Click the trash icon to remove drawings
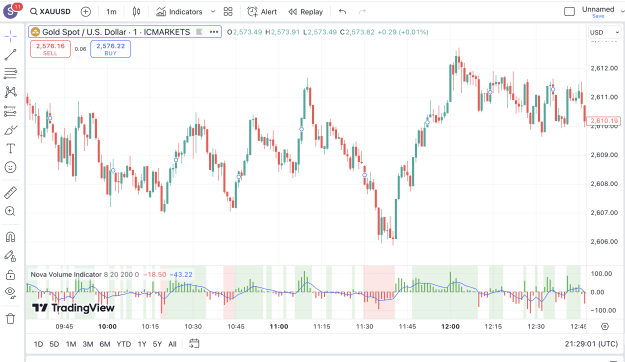 11,319
